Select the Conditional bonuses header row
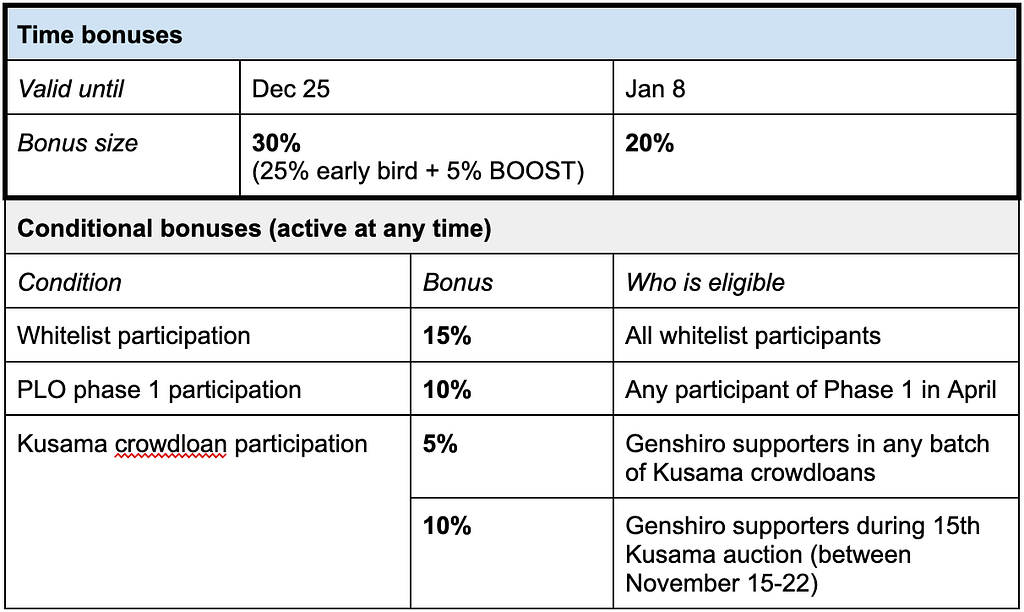 (x=511, y=228)
